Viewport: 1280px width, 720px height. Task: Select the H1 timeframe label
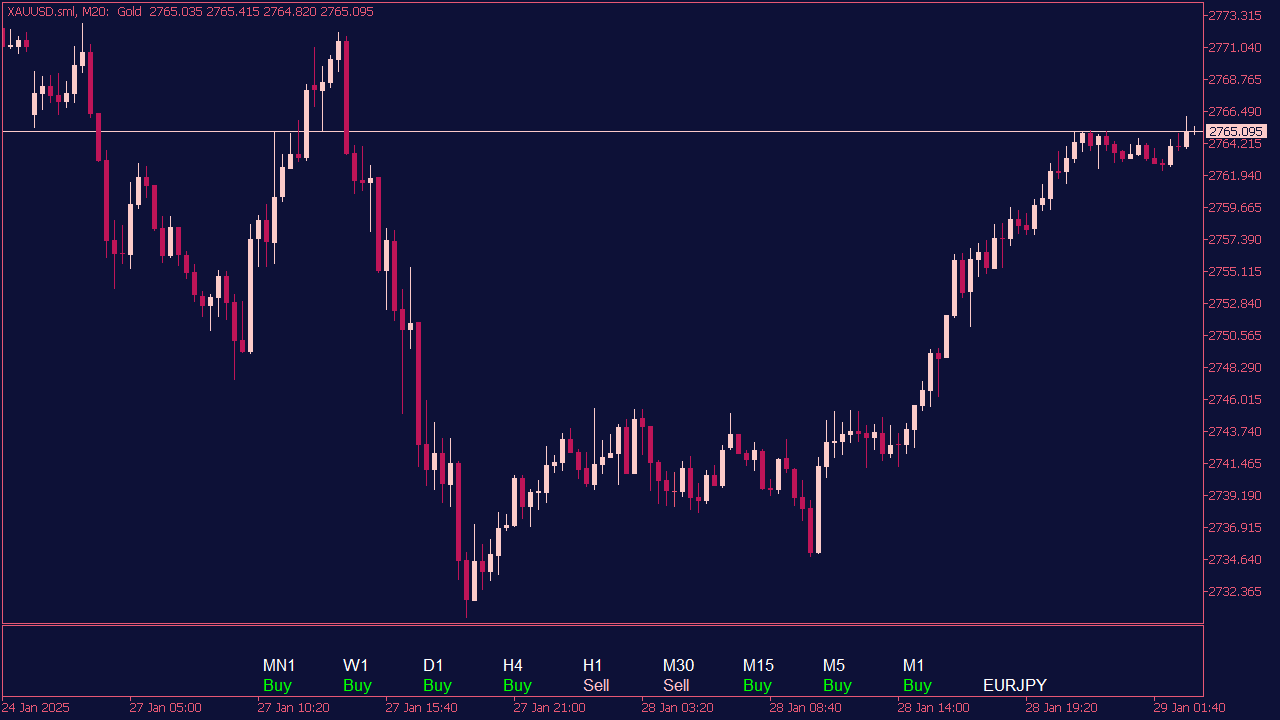(593, 665)
